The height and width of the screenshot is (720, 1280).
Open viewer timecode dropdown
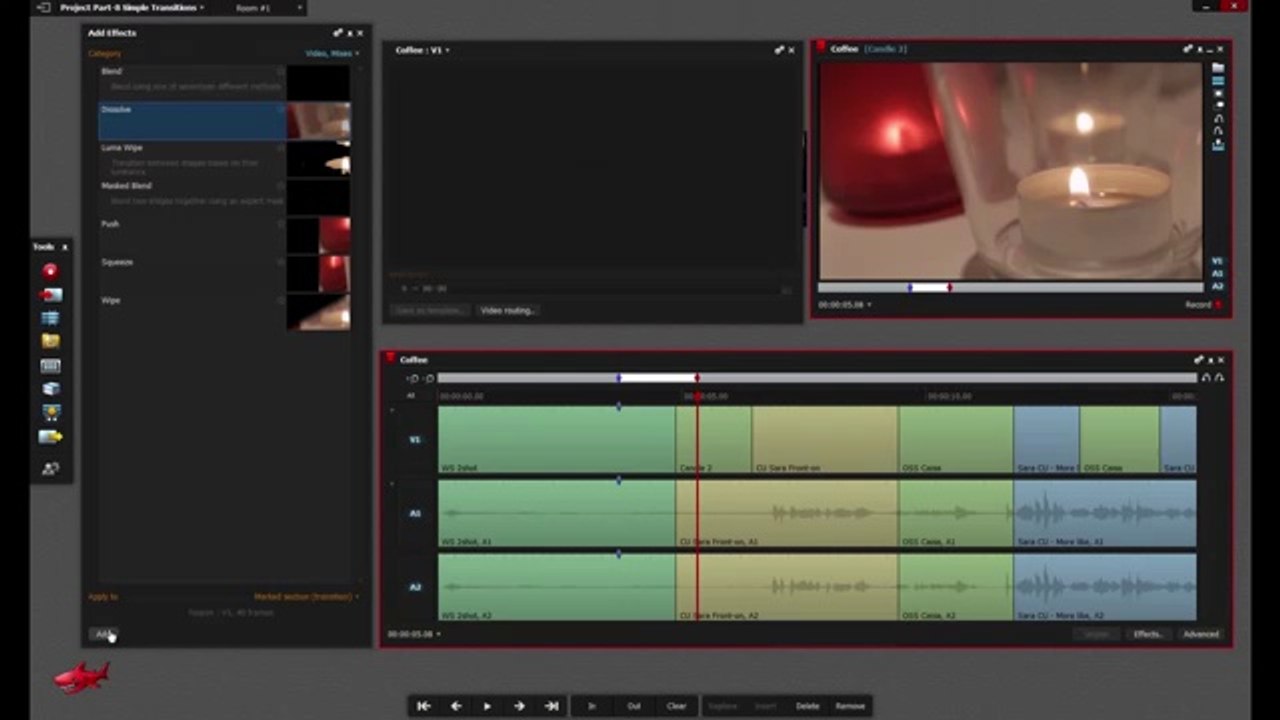click(x=844, y=305)
